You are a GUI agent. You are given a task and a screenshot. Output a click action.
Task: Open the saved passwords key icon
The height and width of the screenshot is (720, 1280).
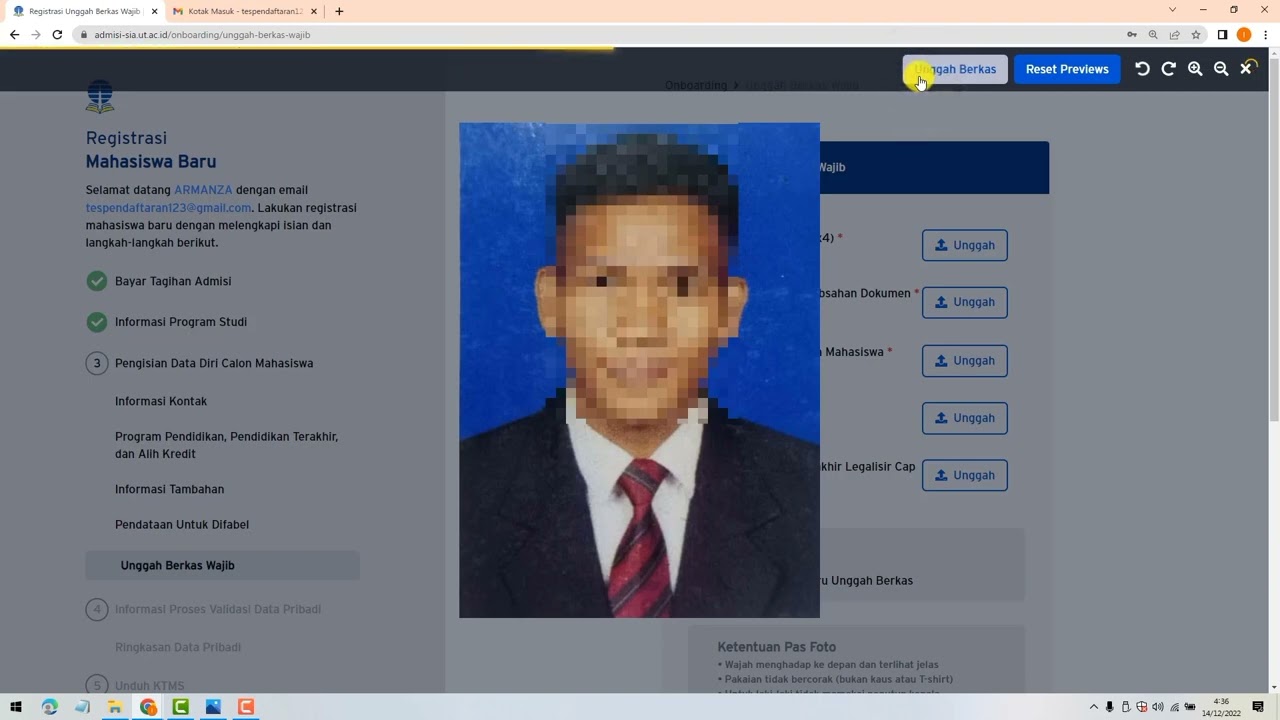tap(1131, 34)
